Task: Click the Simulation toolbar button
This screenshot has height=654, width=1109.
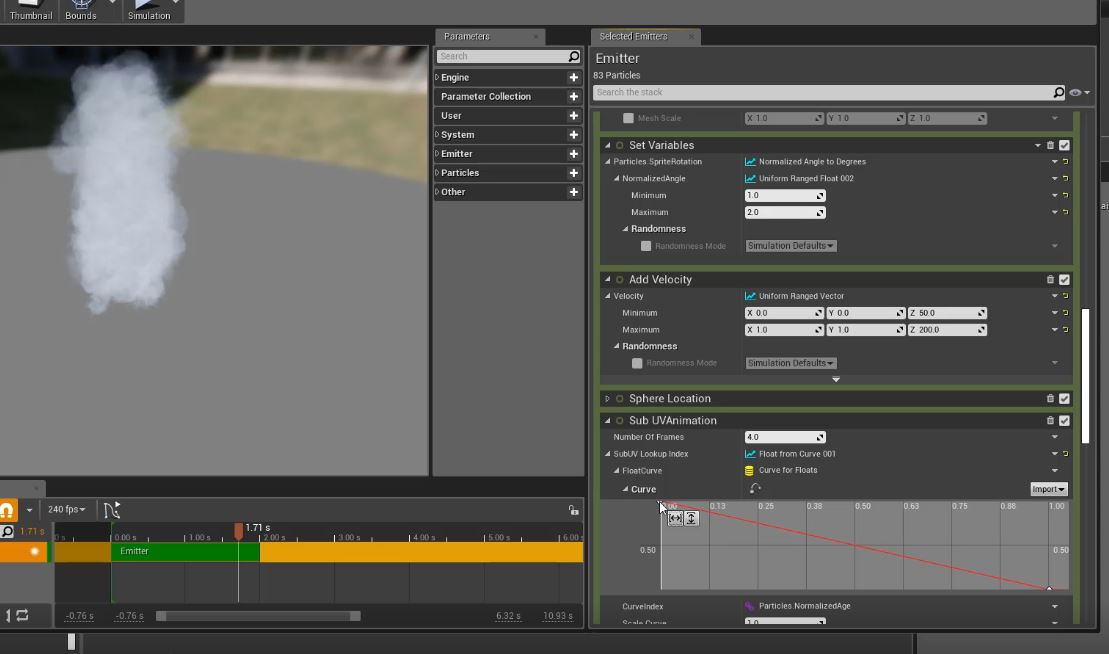Action: 149,10
